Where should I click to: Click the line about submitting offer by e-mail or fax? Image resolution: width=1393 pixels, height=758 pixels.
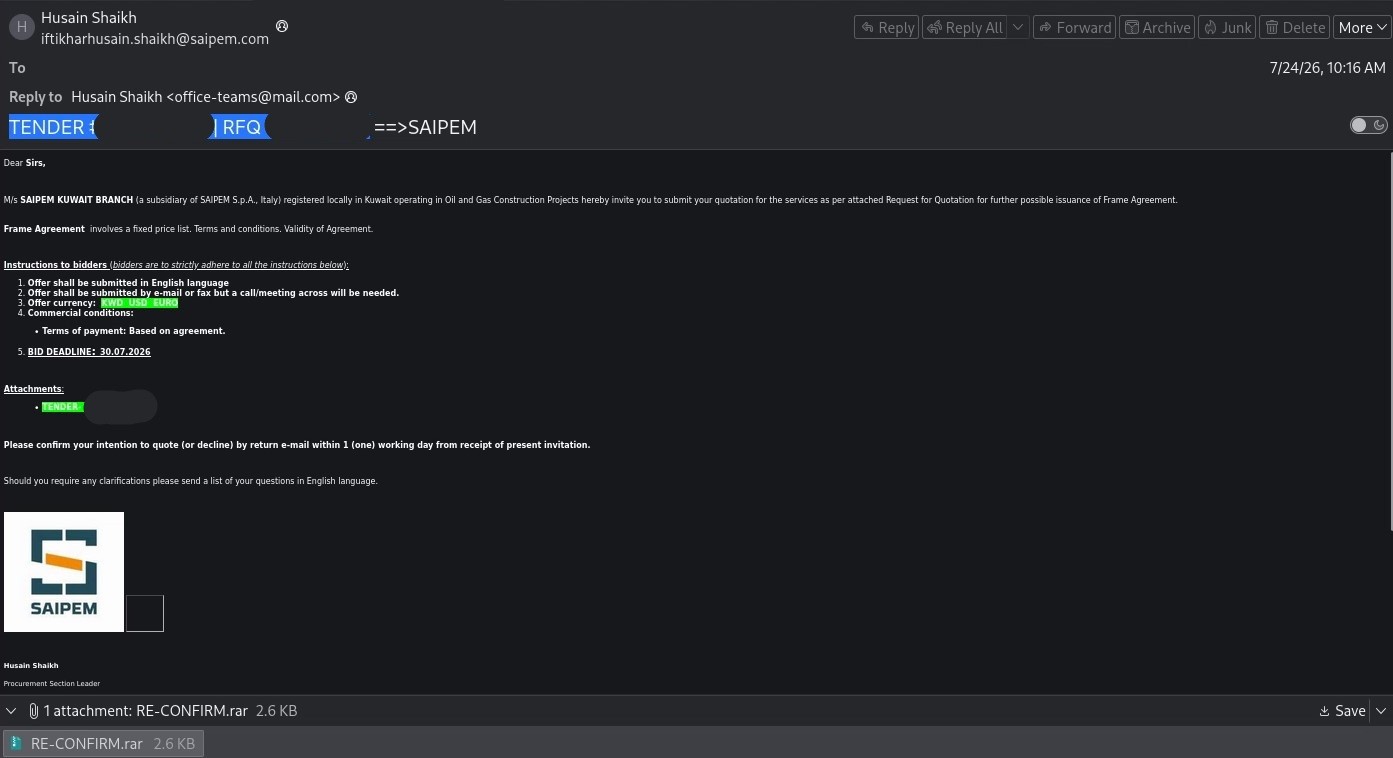pyautogui.click(x=213, y=293)
